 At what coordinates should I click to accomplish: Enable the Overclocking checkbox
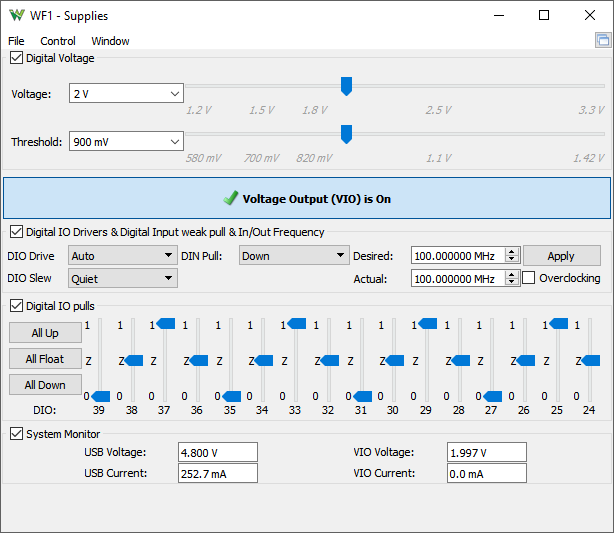(x=528, y=278)
